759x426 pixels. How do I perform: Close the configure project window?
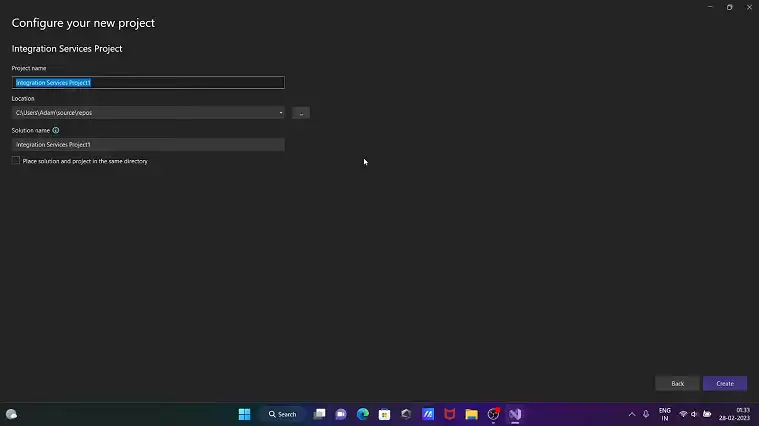(749, 7)
